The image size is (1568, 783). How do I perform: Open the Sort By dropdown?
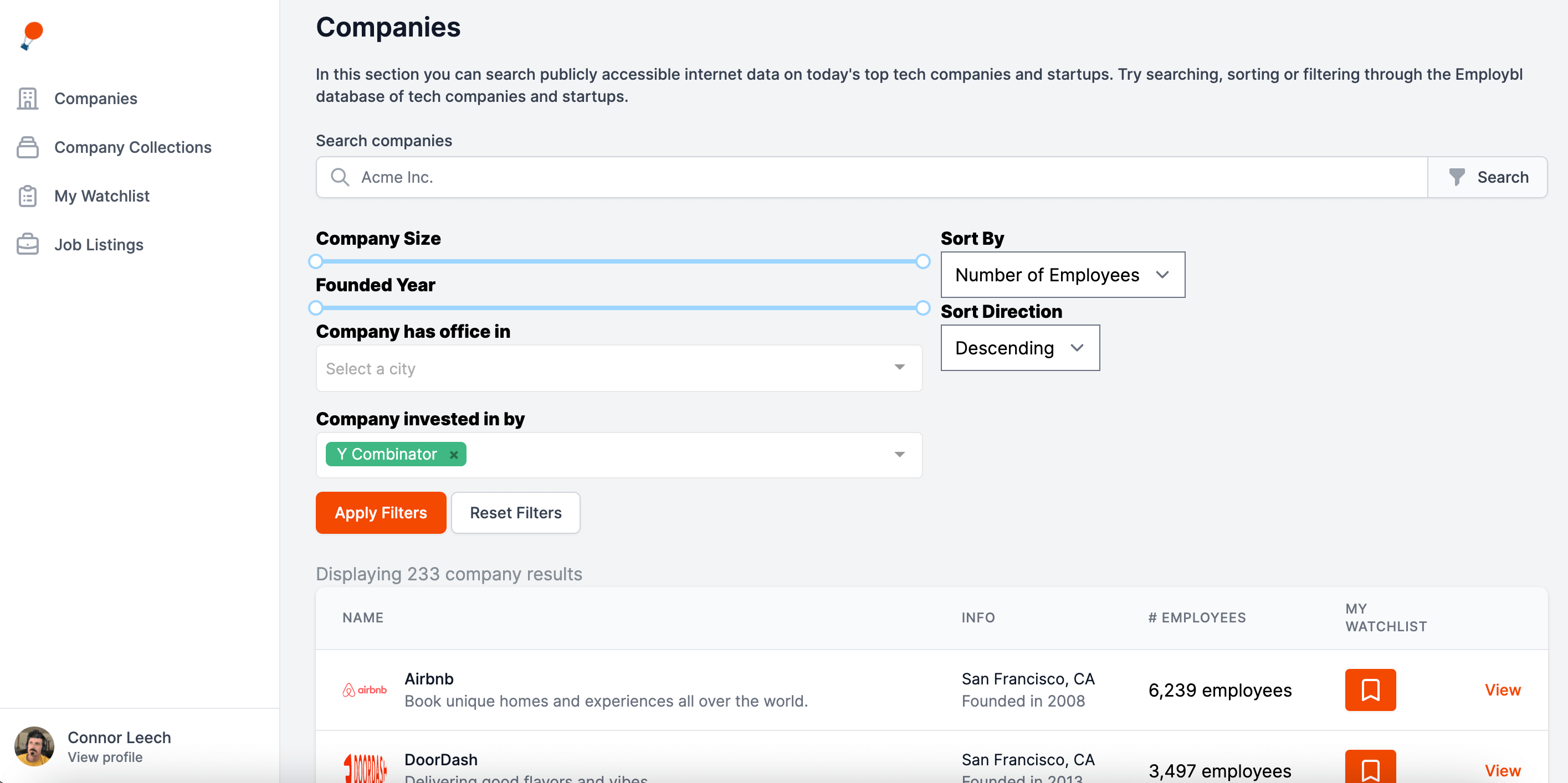coord(1062,275)
